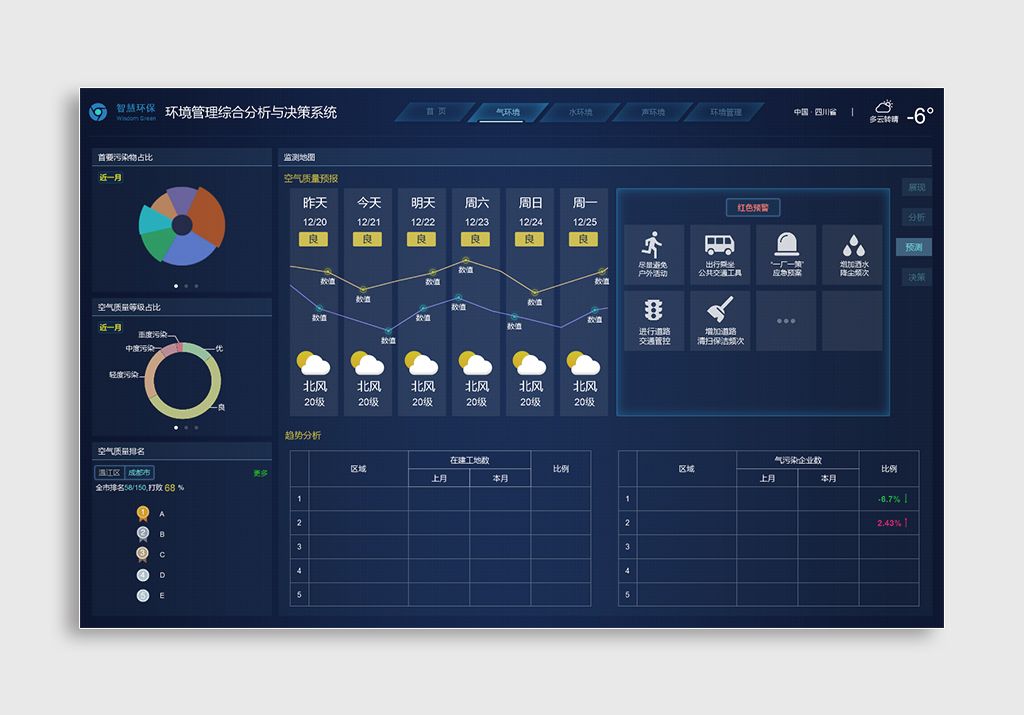Click the orange-brown slice of the pollutant pie
This screenshot has width=1024, height=715.
(x=209, y=217)
